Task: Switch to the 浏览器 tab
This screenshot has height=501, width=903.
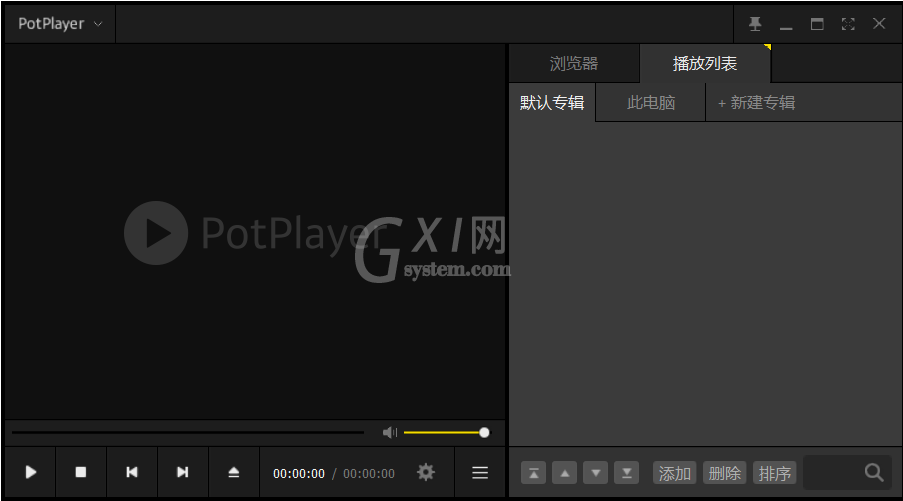Action: point(574,63)
